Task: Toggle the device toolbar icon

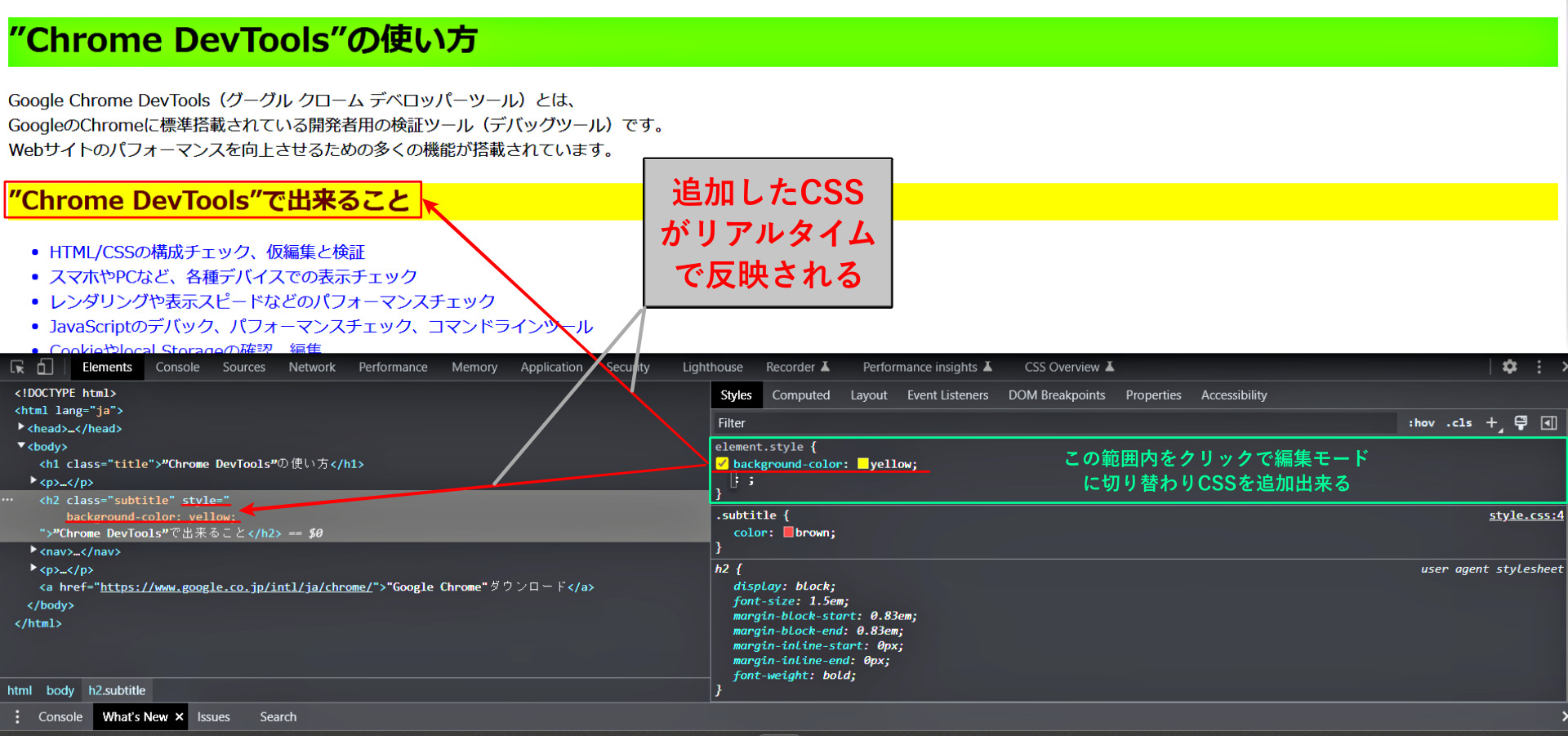Action: pos(46,367)
